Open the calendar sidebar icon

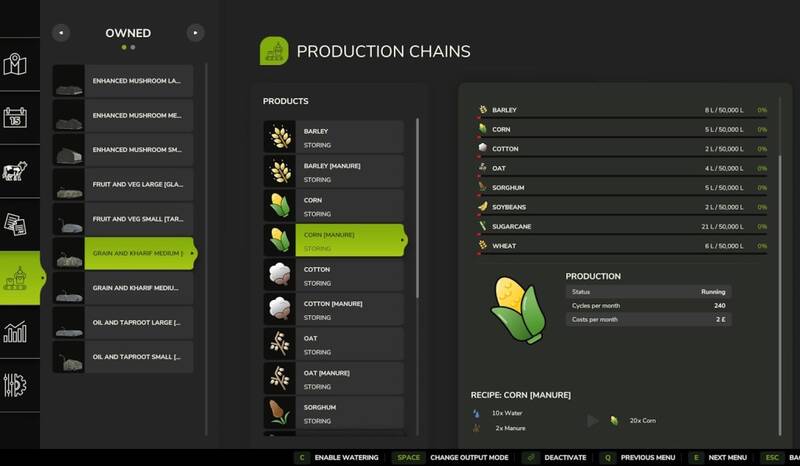15,118
